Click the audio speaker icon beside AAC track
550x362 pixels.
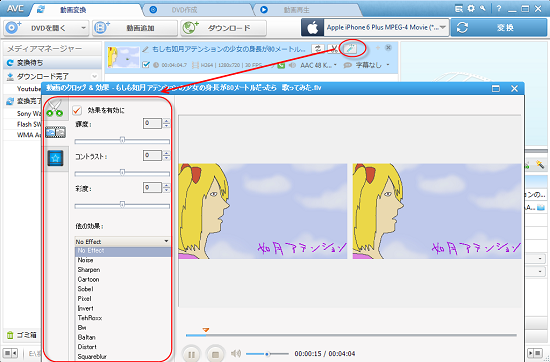tap(292, 65)
